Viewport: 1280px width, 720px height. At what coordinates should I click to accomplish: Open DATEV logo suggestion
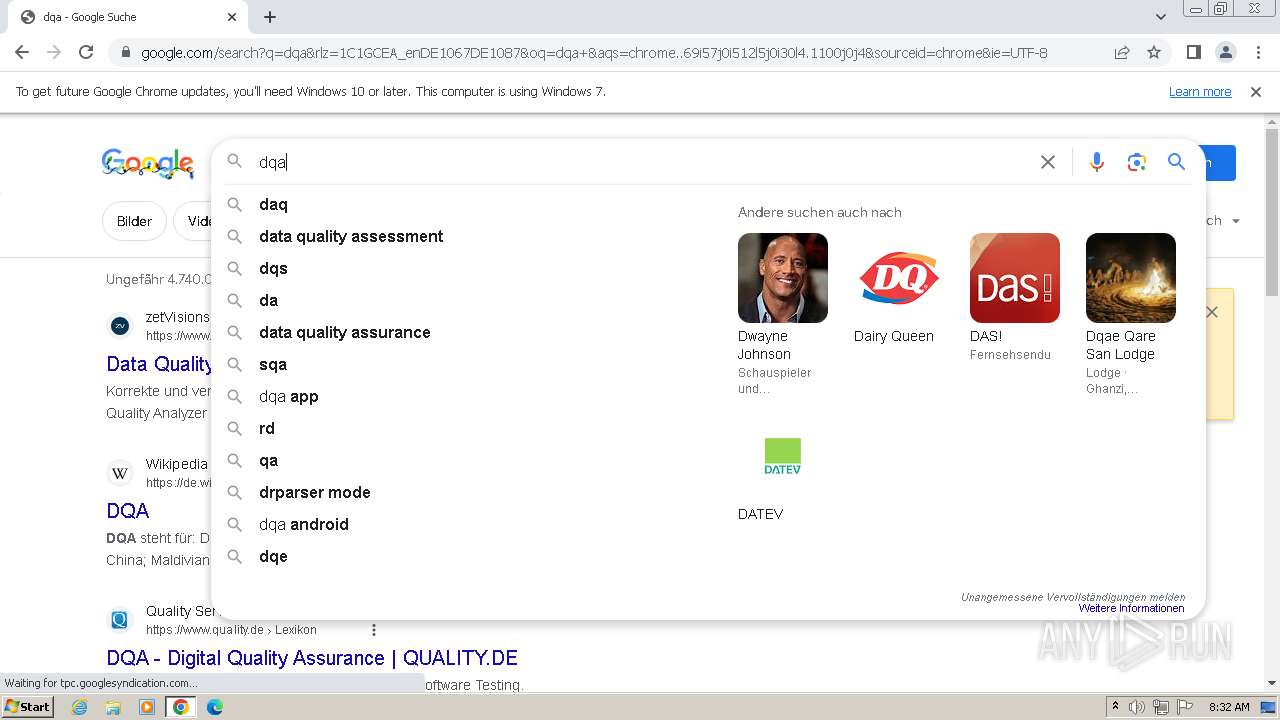pyautogui.click(x=782, y=456)
